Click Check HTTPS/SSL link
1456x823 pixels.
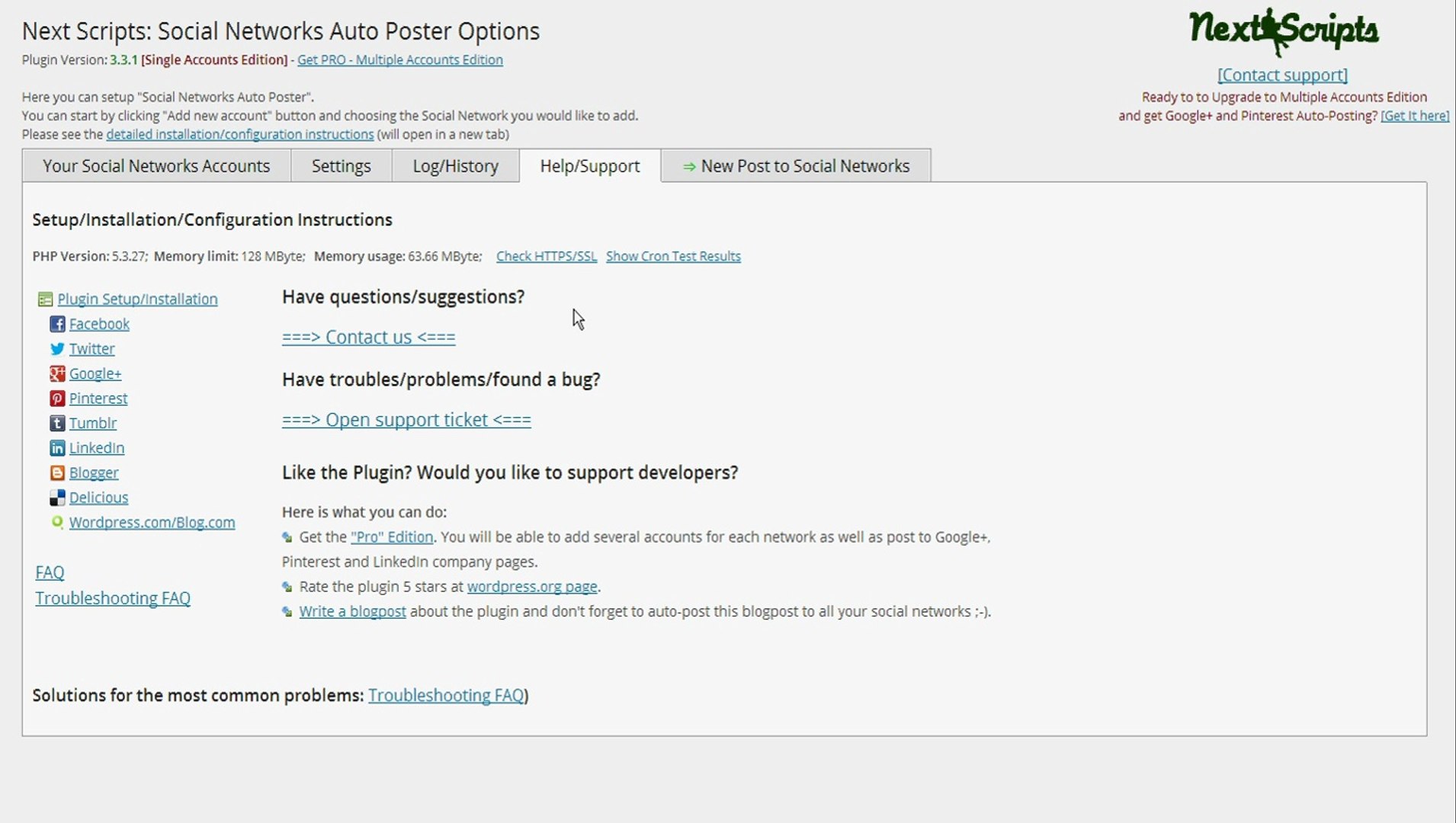tap(546, 256)
